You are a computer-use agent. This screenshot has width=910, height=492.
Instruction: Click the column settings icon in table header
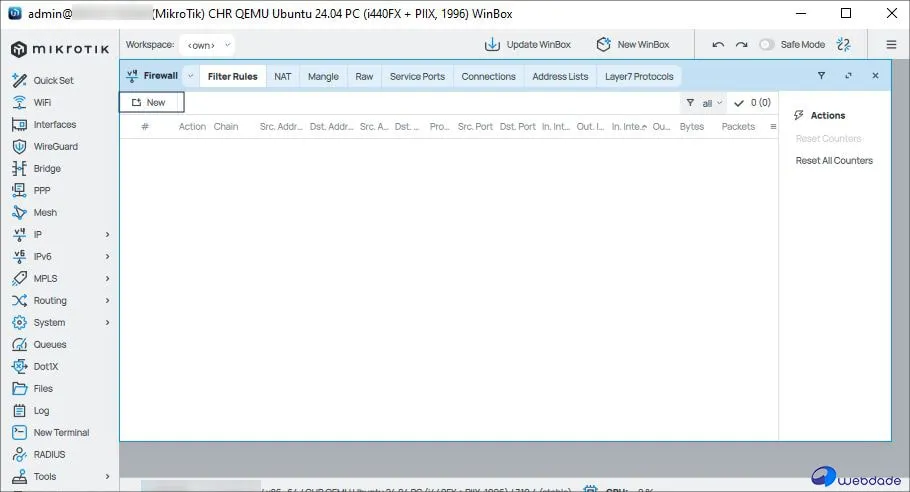pos(772,127)
